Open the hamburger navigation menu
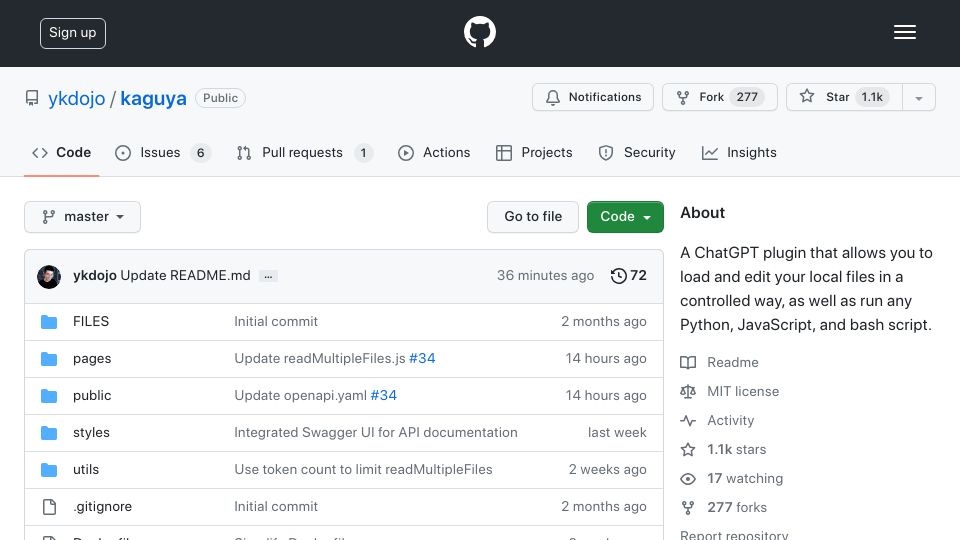This screenshot has height=540, width=960. coord(904,32)
